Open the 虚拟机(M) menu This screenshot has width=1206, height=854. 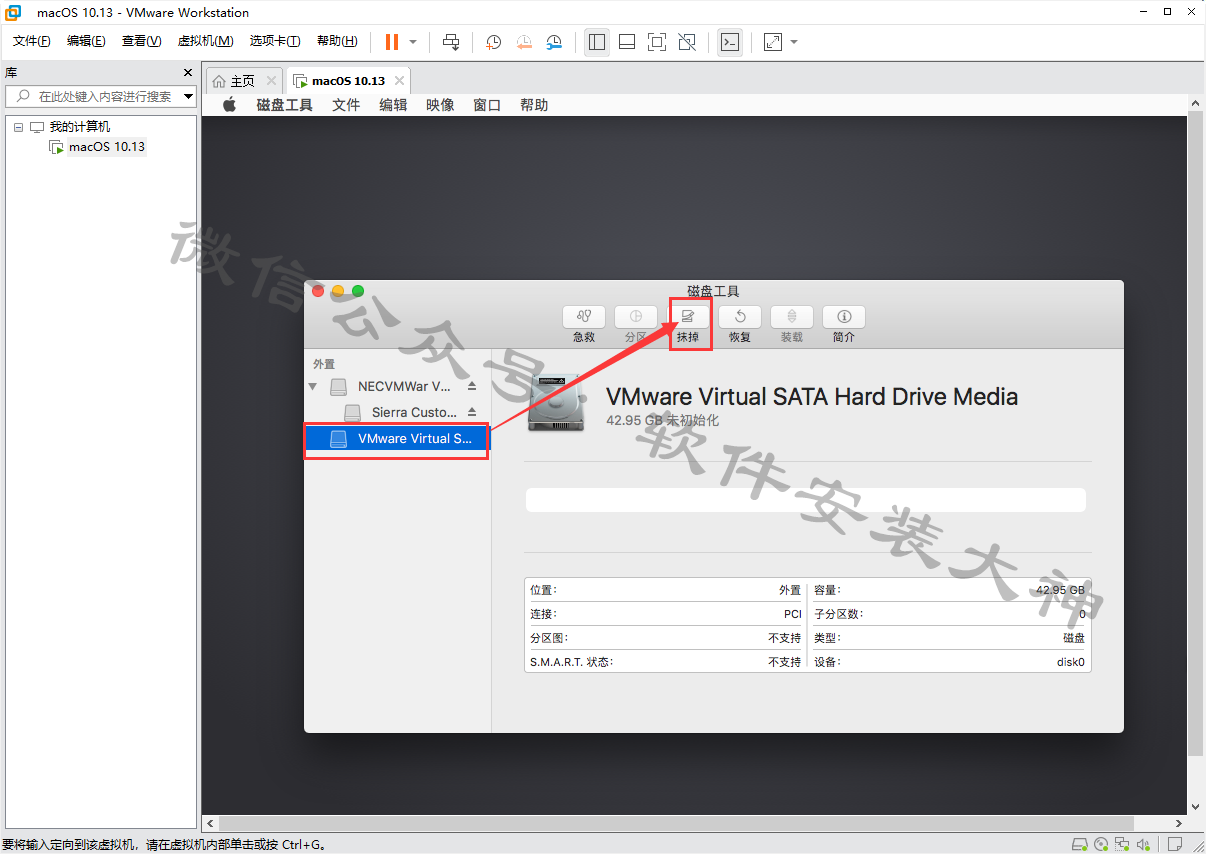(205, 41)
